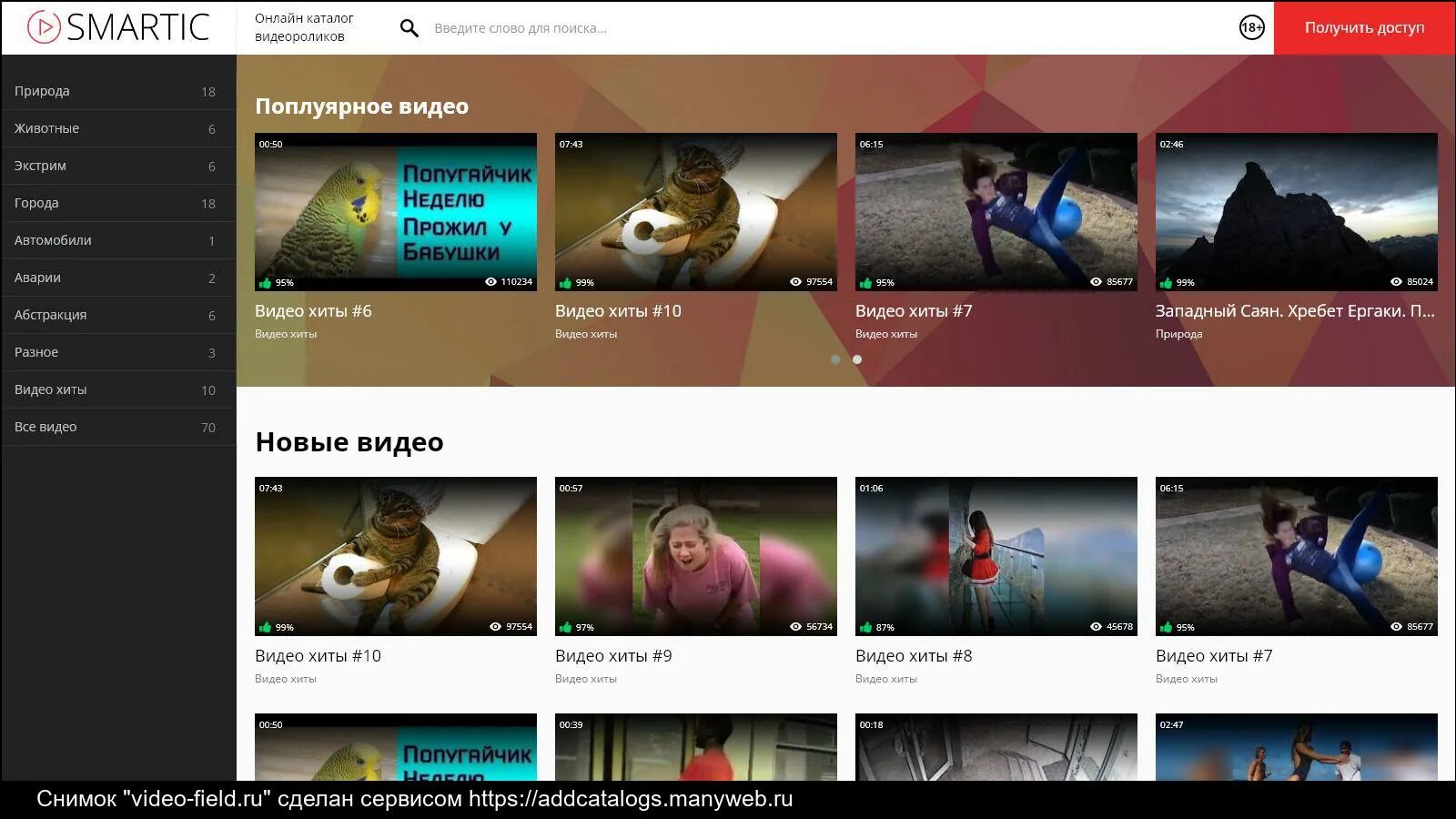Viewport: 1456px width, 819px height.
Task: Switch to the first popular carousel page dot
Action: tap(835, 359)
